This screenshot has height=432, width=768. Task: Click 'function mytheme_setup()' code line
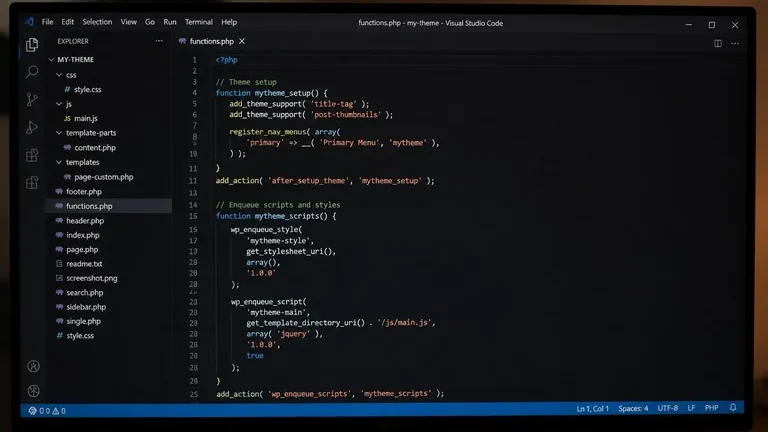[271, 93]
